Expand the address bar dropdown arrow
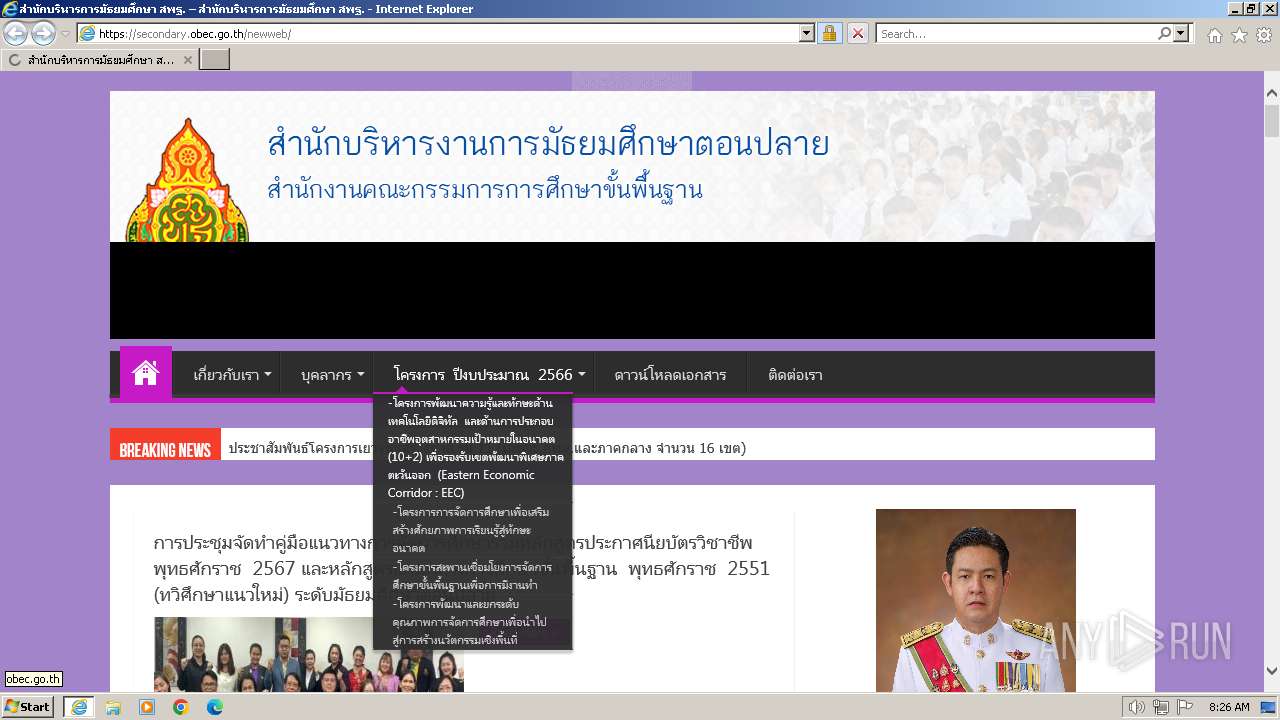Image resolution: width=1280 pixels, height=720 pixels. coord(807,33)
